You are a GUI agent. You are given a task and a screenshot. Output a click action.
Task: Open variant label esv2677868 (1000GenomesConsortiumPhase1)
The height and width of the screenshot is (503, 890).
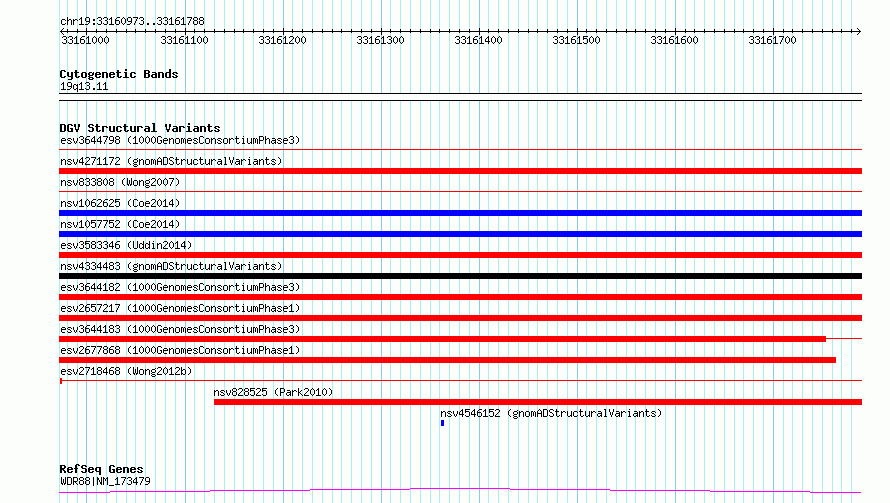coord(180,350)
